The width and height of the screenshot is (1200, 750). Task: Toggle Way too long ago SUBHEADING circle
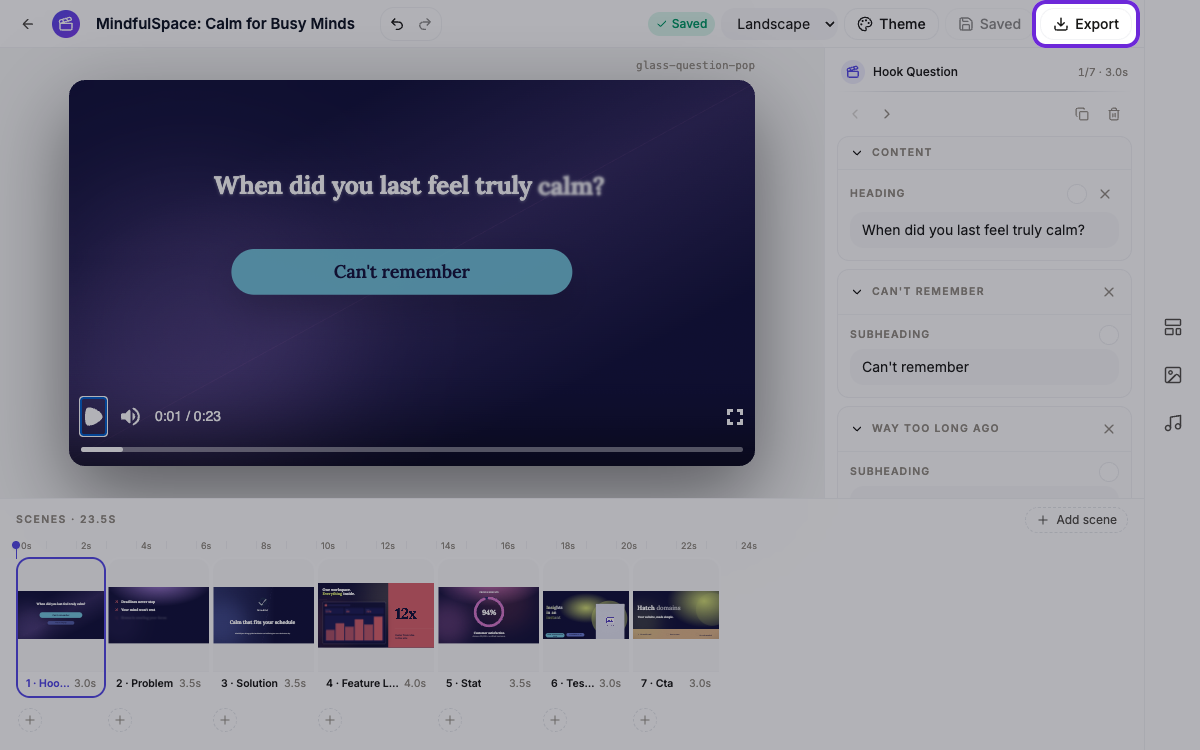coord(1108,472)
